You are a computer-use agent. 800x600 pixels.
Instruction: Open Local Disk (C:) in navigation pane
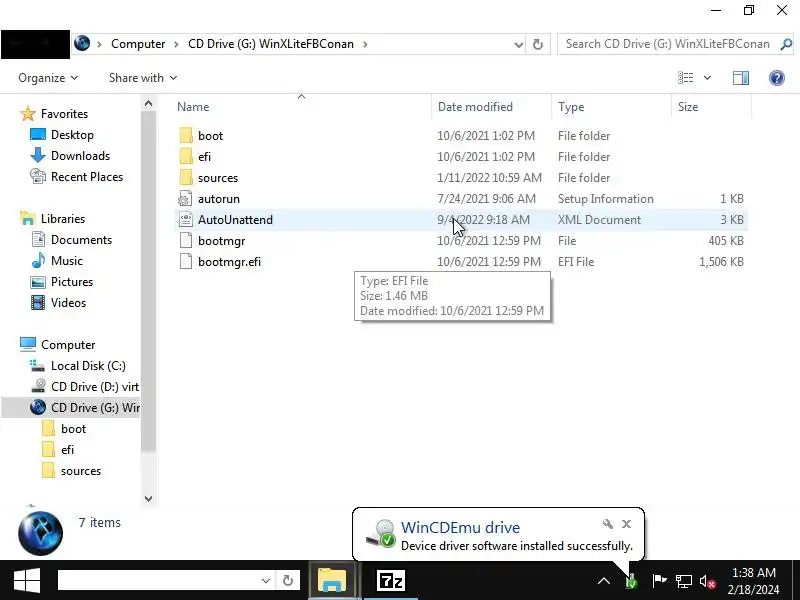click(88, 366)
